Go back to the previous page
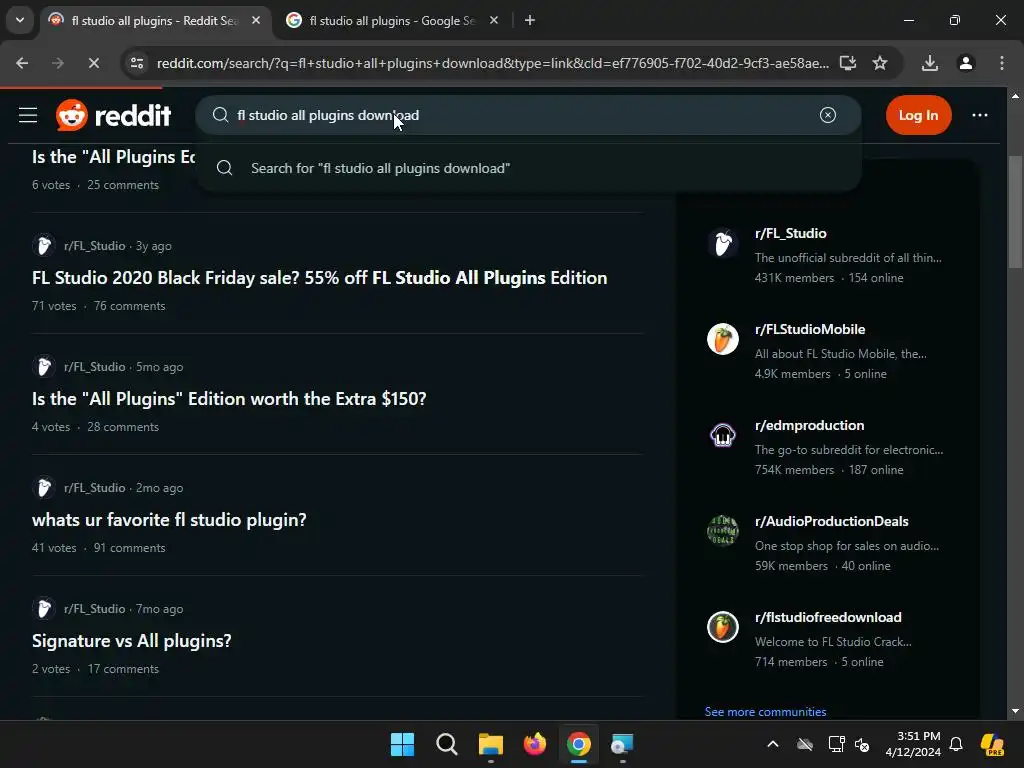 pyautogui.click(x=22, y=63)
